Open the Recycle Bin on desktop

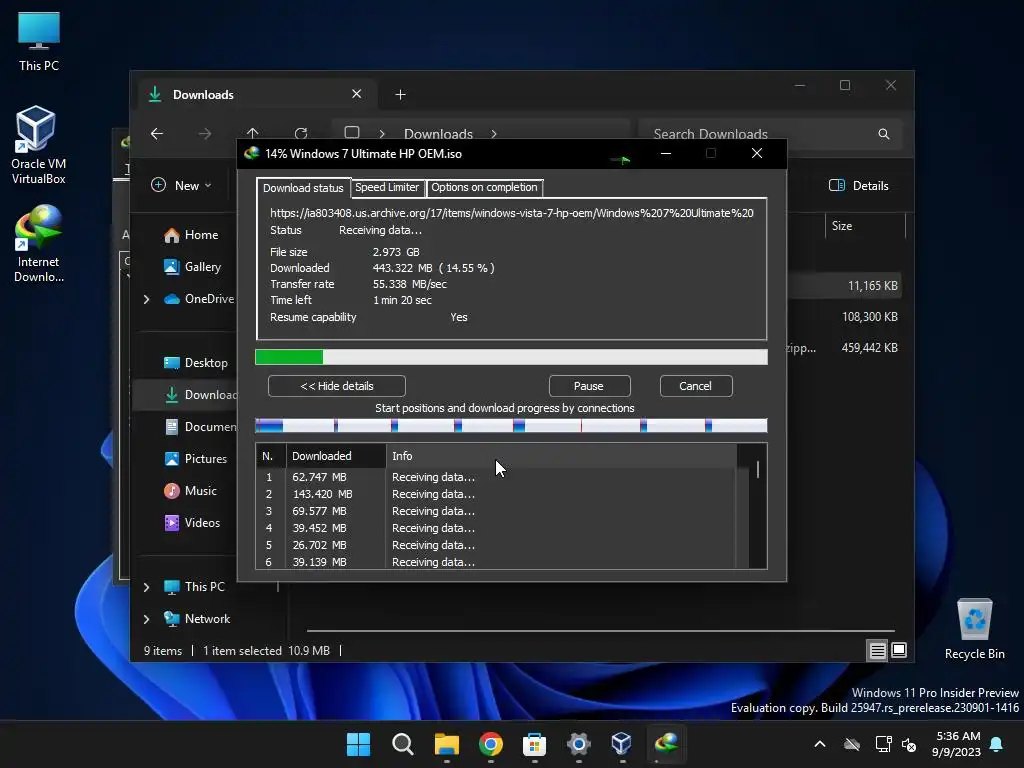click(x=974, y=629)
